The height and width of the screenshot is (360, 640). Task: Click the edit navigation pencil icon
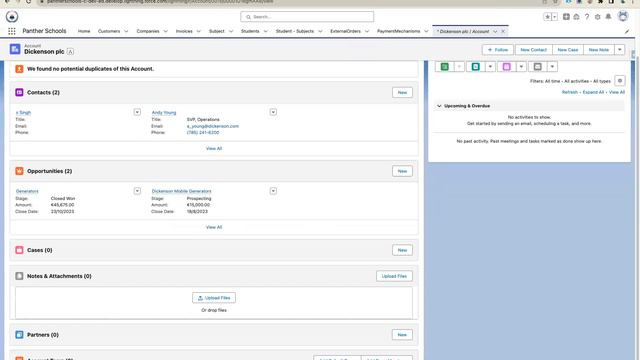click(627, 31)
